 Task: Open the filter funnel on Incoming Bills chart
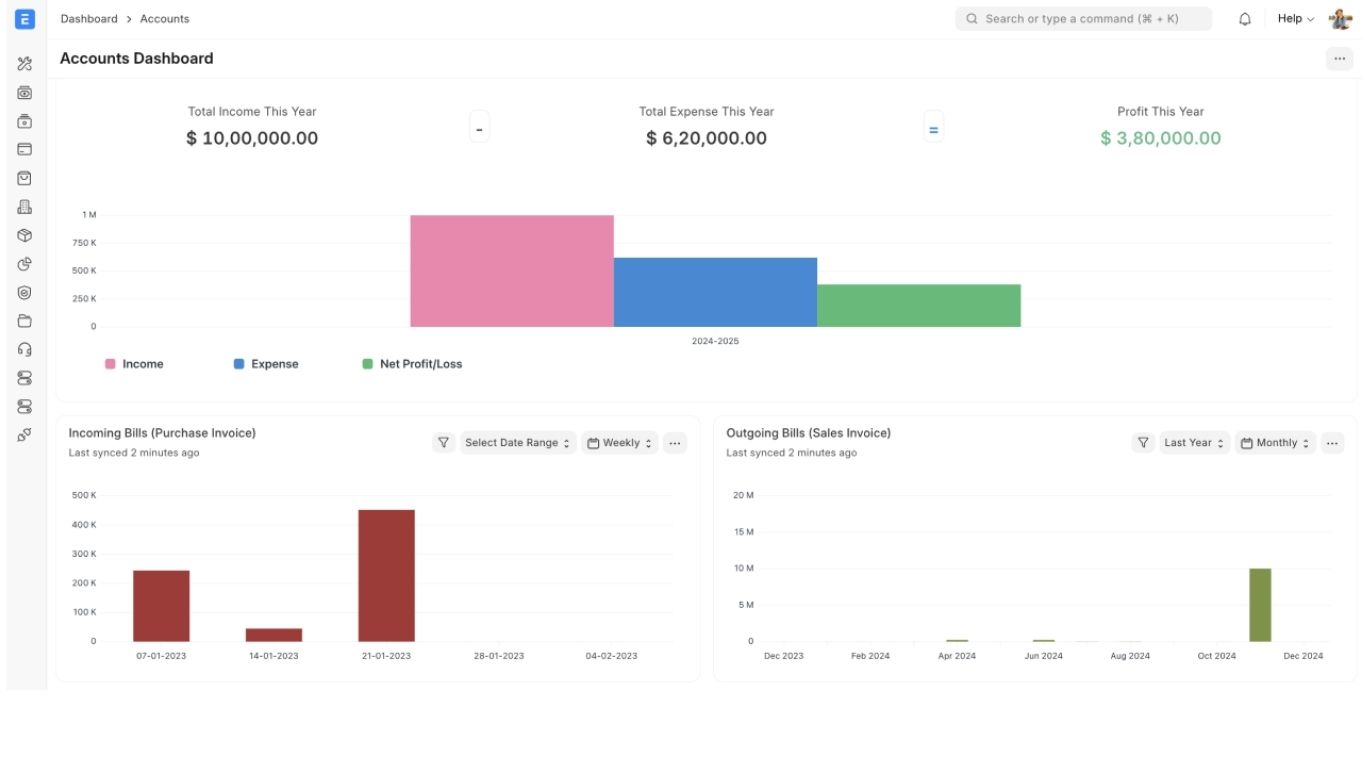point(443,442)
